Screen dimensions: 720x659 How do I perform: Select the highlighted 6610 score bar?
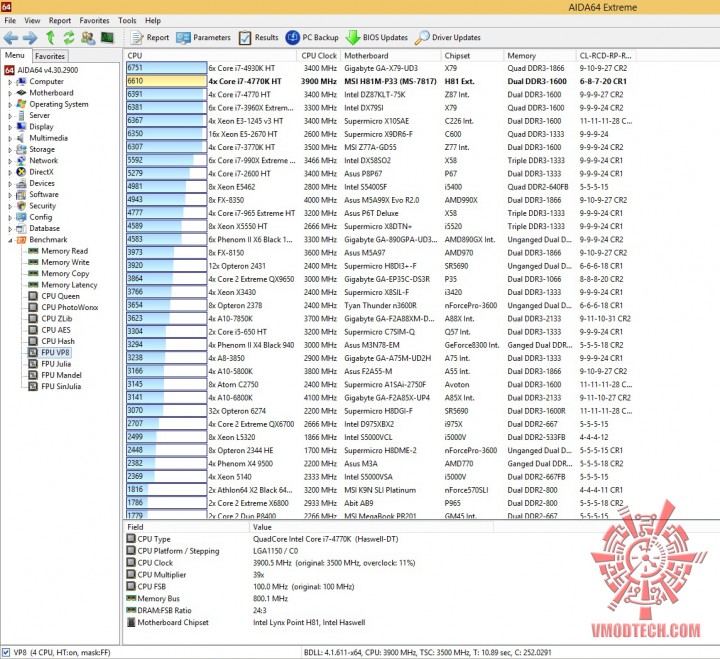tap(166, 81)
